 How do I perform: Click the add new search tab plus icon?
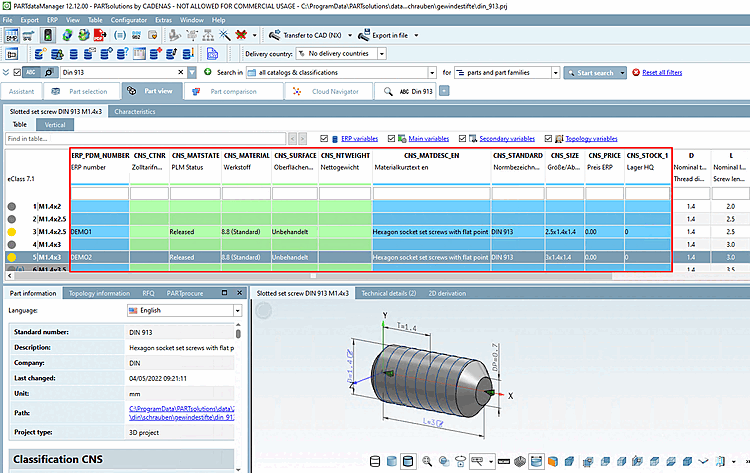tap(444, 91)
